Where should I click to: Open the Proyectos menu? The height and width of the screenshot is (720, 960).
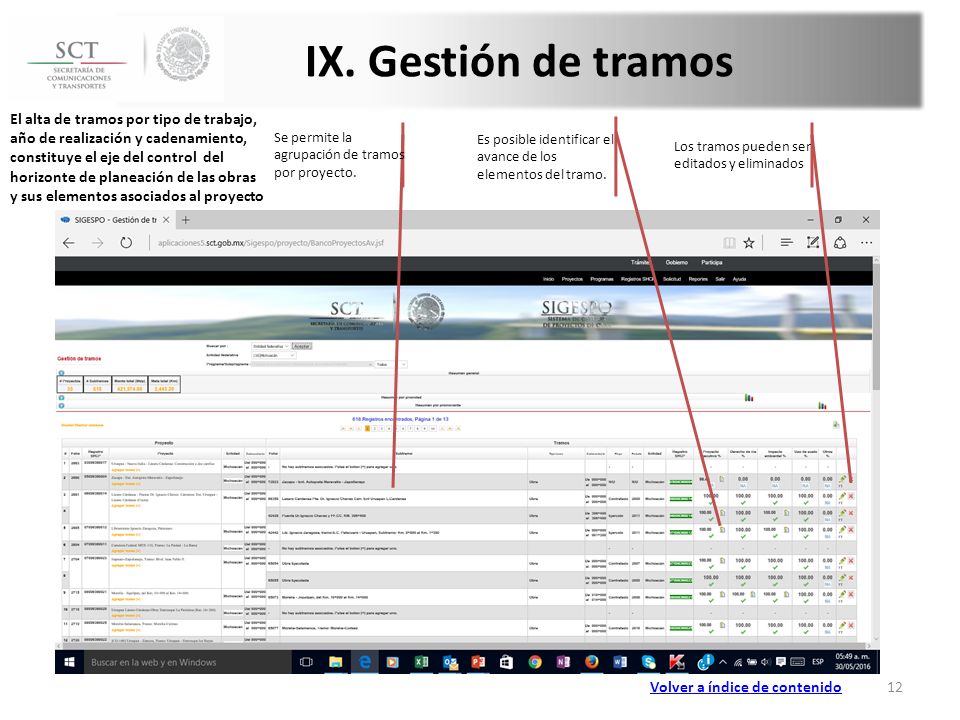tap(572, 279)
